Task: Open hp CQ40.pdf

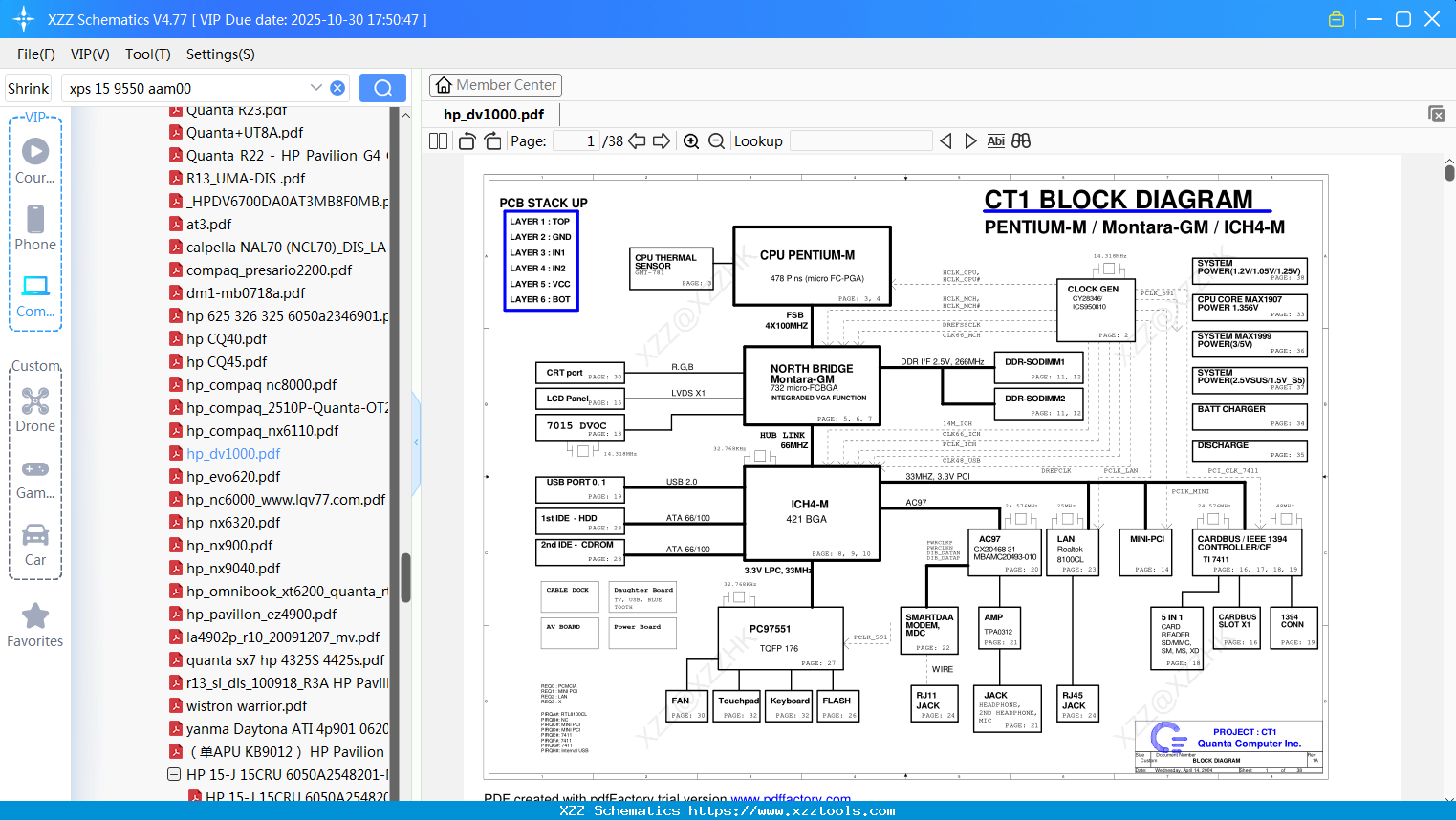Action: 227,339
